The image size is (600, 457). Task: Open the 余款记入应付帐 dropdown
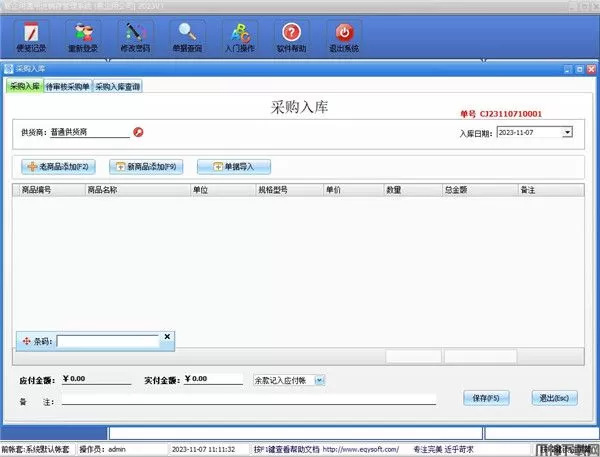(319, 380)
